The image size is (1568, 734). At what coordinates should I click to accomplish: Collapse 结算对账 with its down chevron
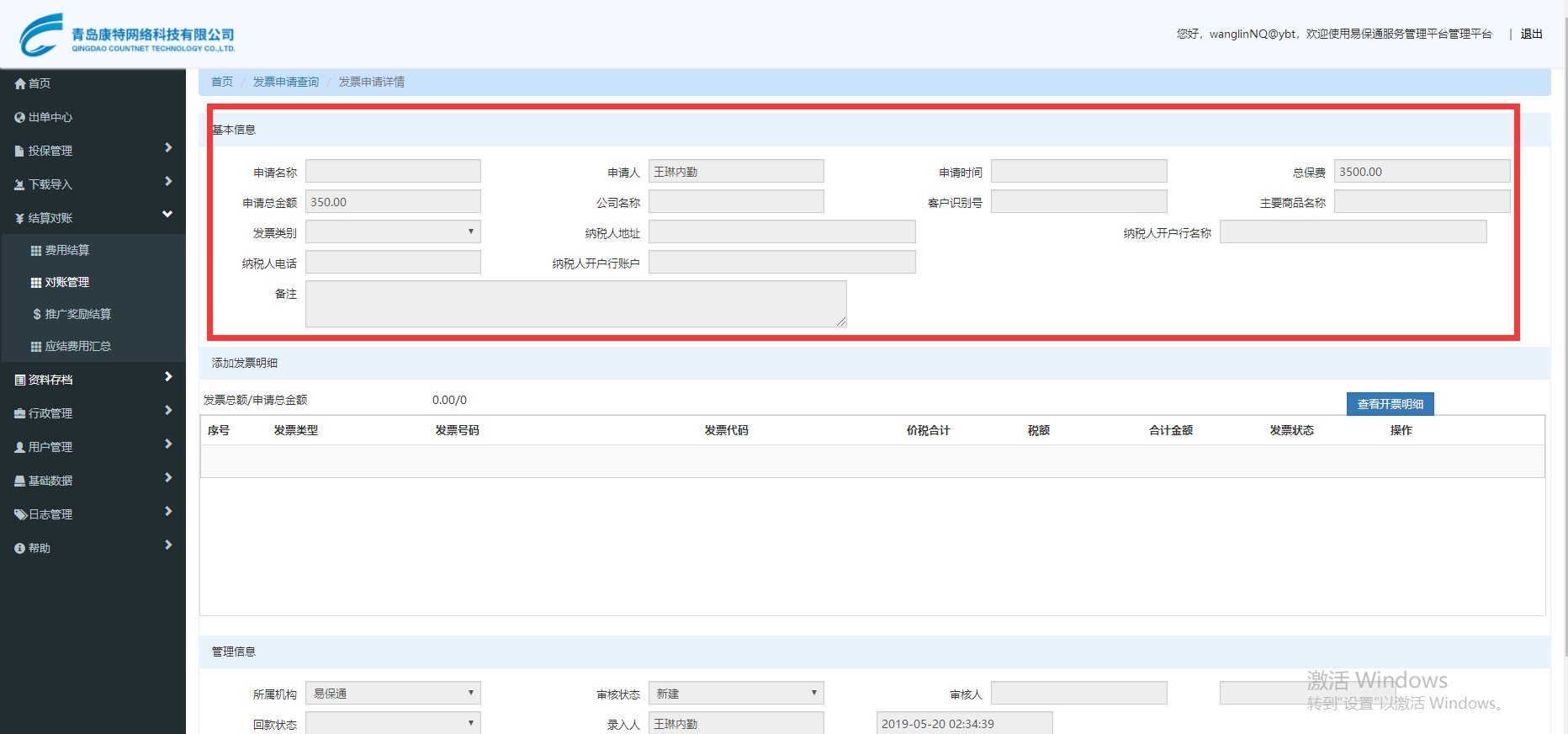167,215
